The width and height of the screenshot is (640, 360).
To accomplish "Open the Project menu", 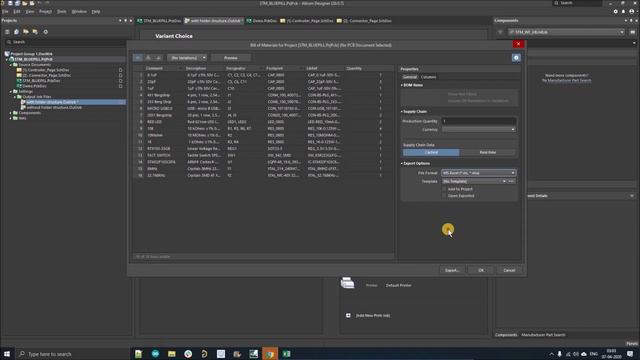I will pos(45,11).
